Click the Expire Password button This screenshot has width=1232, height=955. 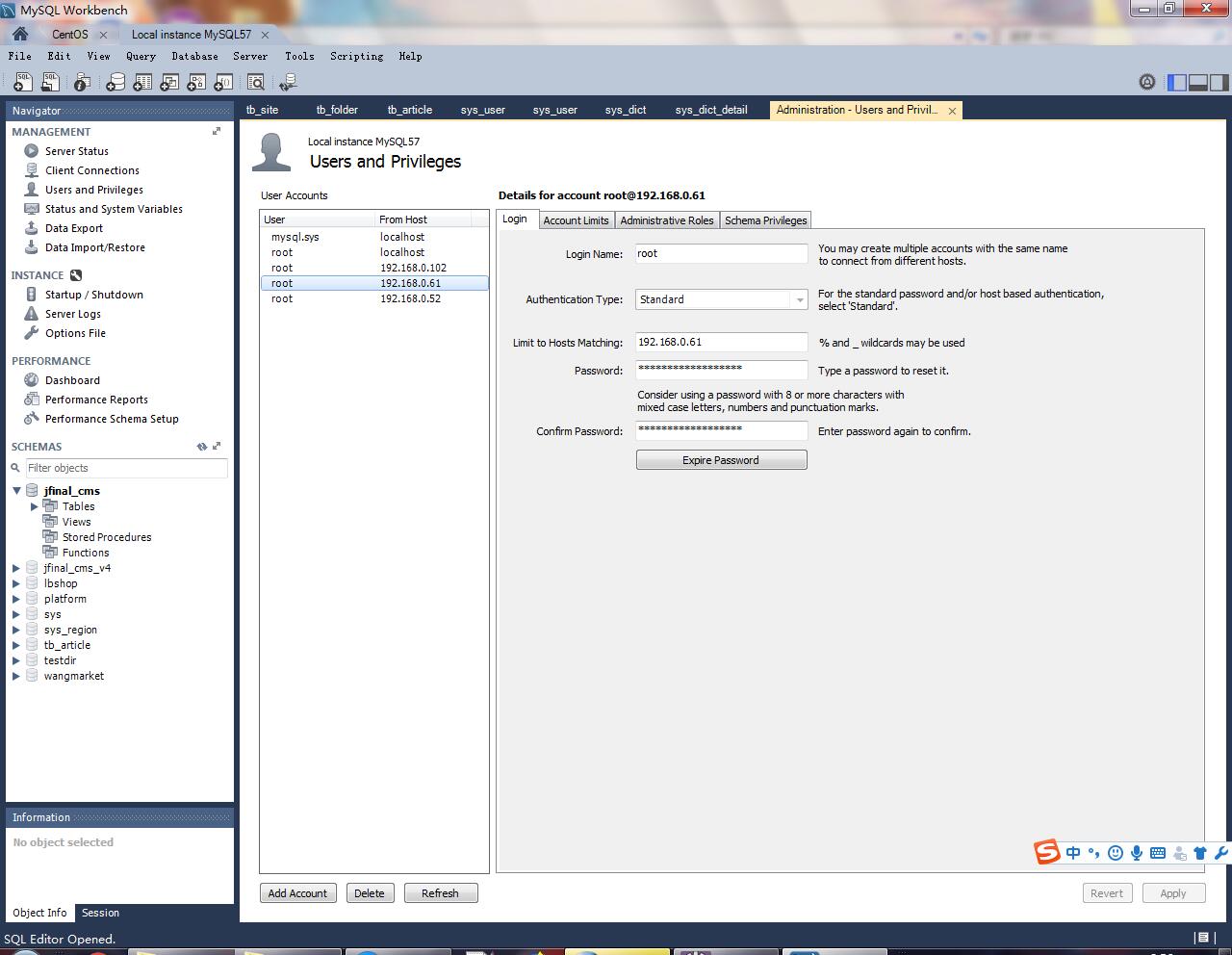(x=721, y=460)
